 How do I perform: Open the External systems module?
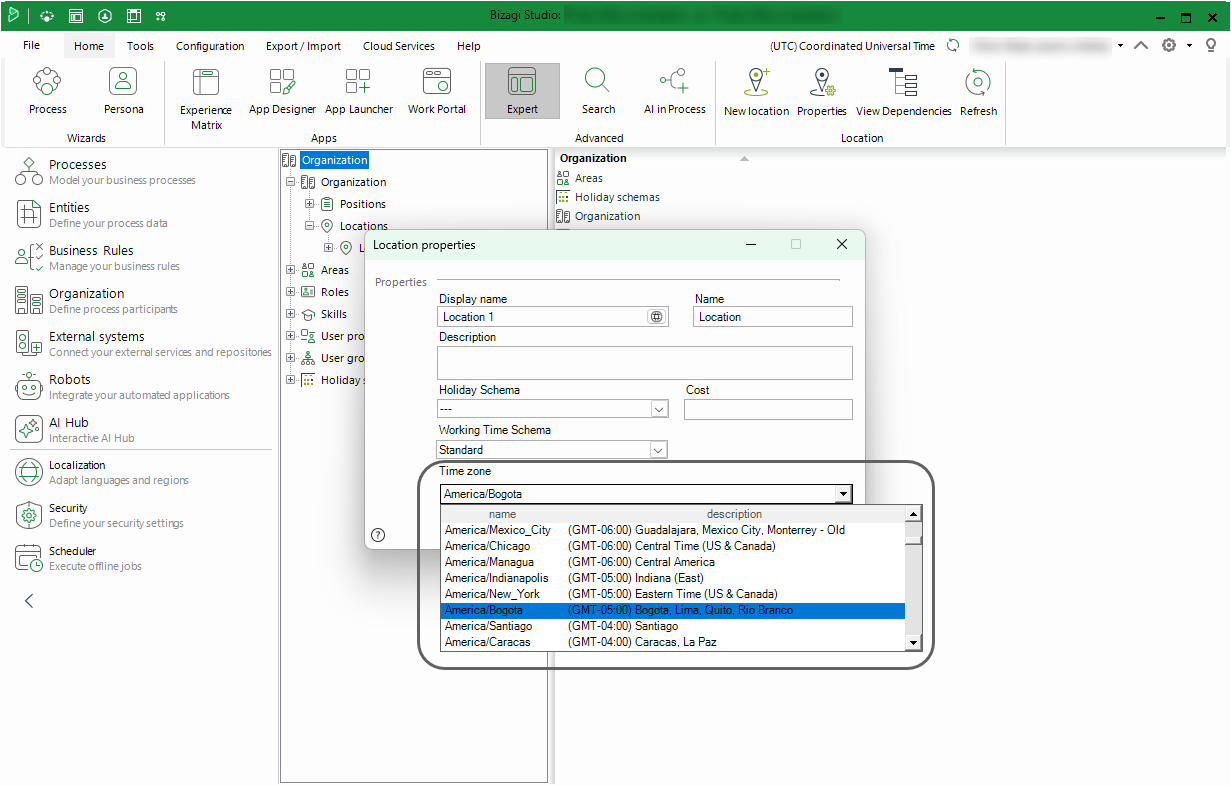143,344
